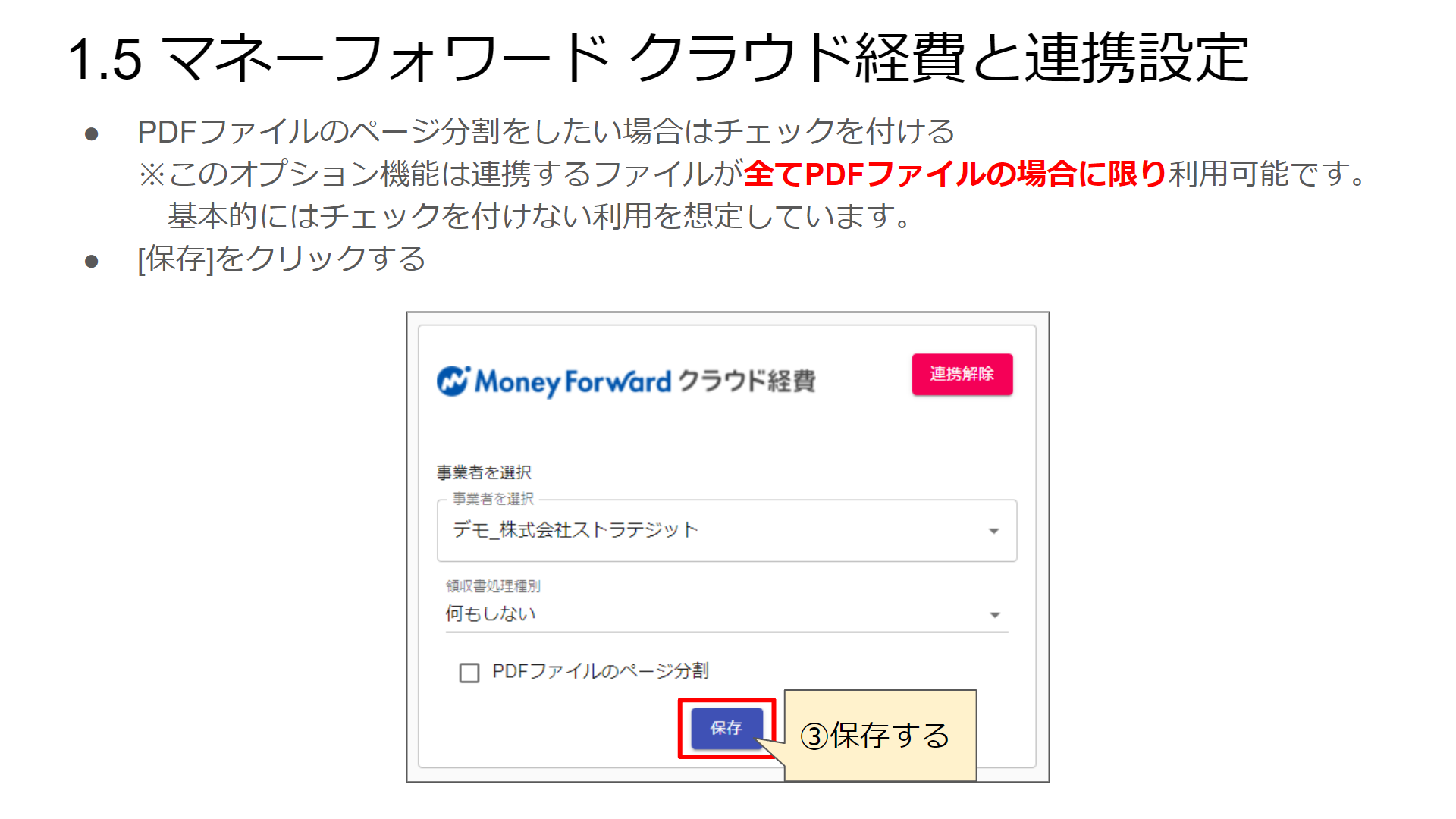Click the ③保存する yellow callout

point(880,736)
